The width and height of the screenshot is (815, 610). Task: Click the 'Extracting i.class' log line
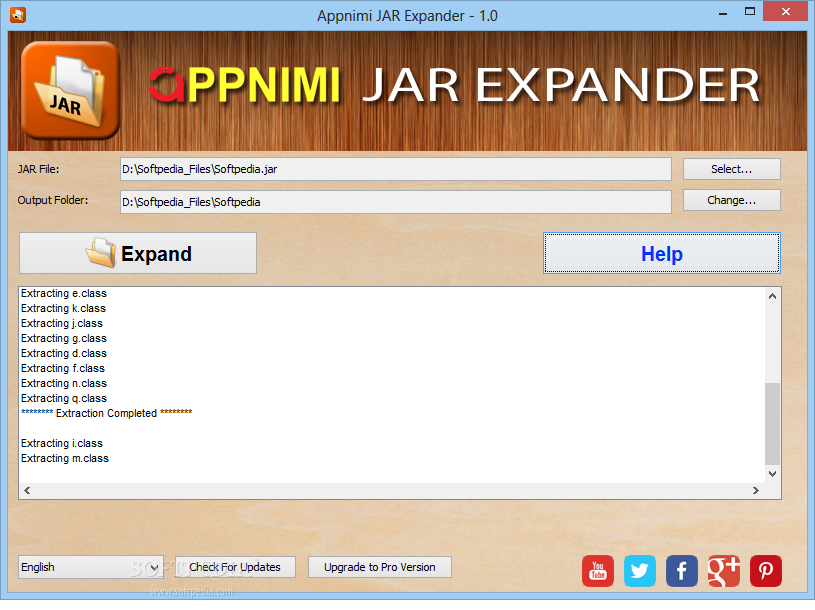click(62, 443)
